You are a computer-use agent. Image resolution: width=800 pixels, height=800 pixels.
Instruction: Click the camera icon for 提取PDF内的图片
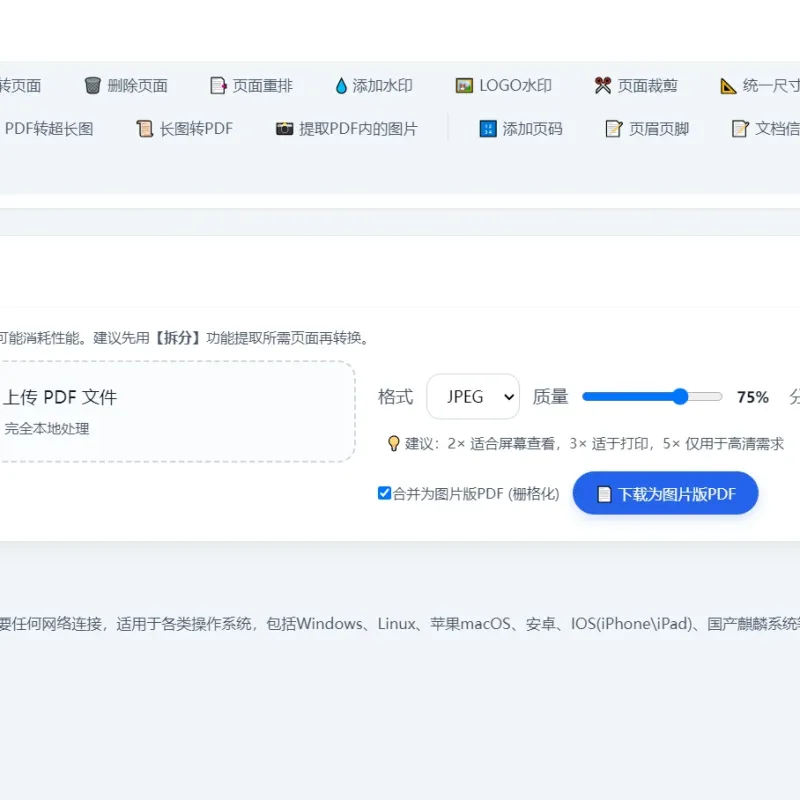(285, 129)
